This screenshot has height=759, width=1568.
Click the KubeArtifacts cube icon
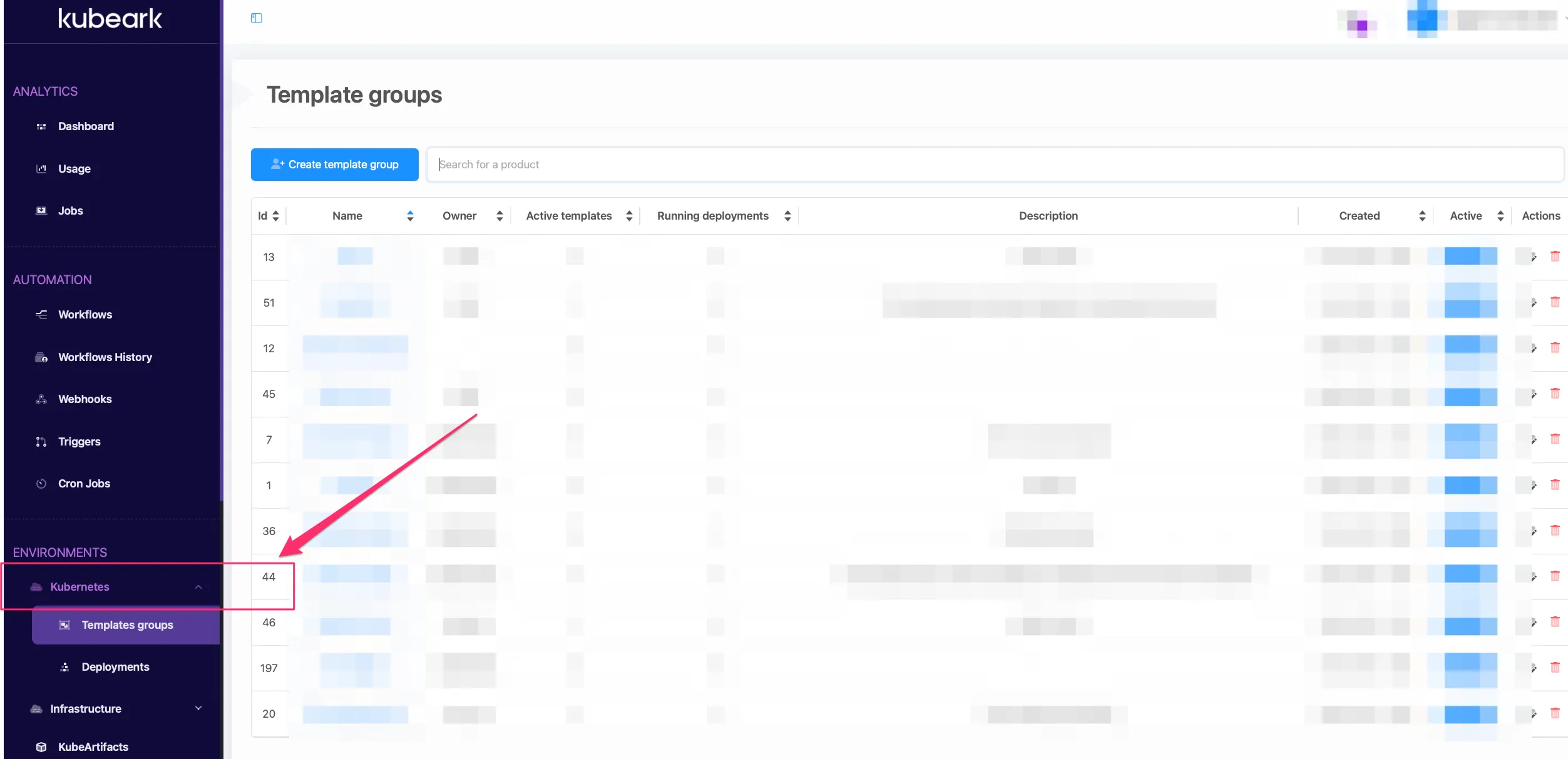point(41,747)
